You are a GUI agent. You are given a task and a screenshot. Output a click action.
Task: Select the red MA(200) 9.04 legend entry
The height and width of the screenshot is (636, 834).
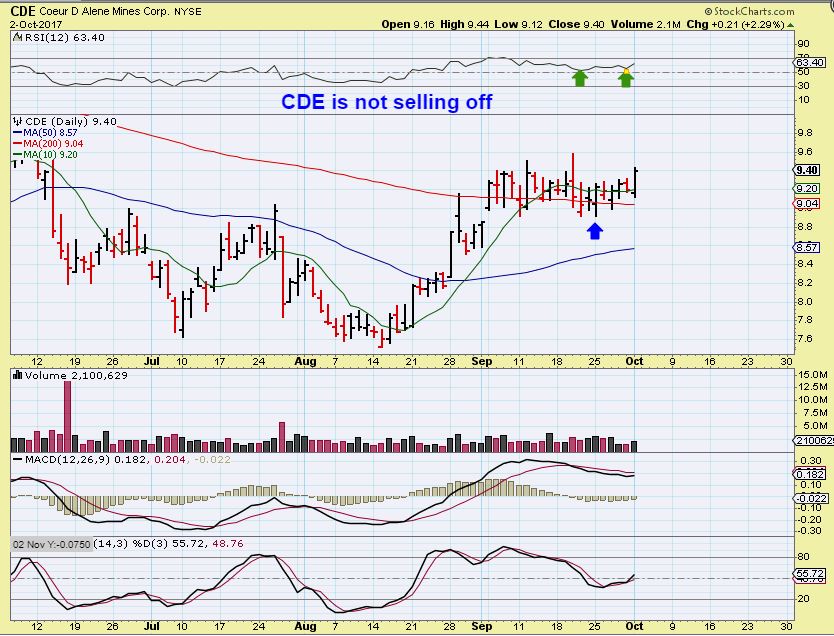point(48,144)
